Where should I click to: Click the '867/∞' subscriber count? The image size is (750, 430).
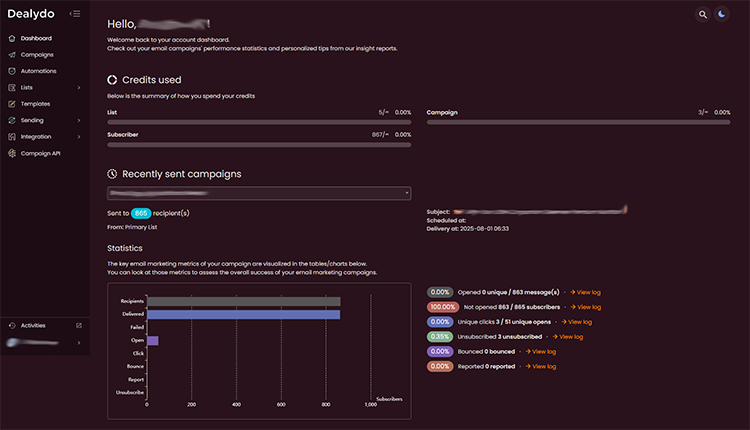pyautogui.click(x=380, y=135)
